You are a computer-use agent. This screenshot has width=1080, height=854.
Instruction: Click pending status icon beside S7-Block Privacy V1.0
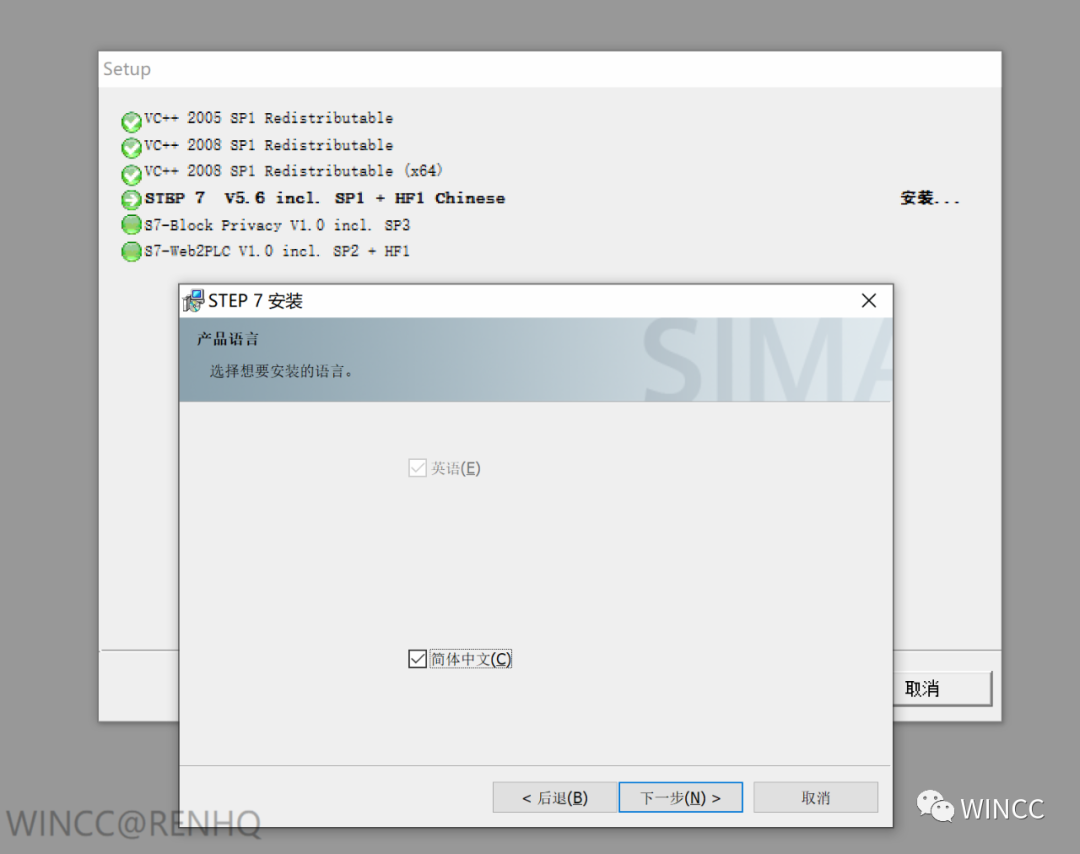(131, 225)
